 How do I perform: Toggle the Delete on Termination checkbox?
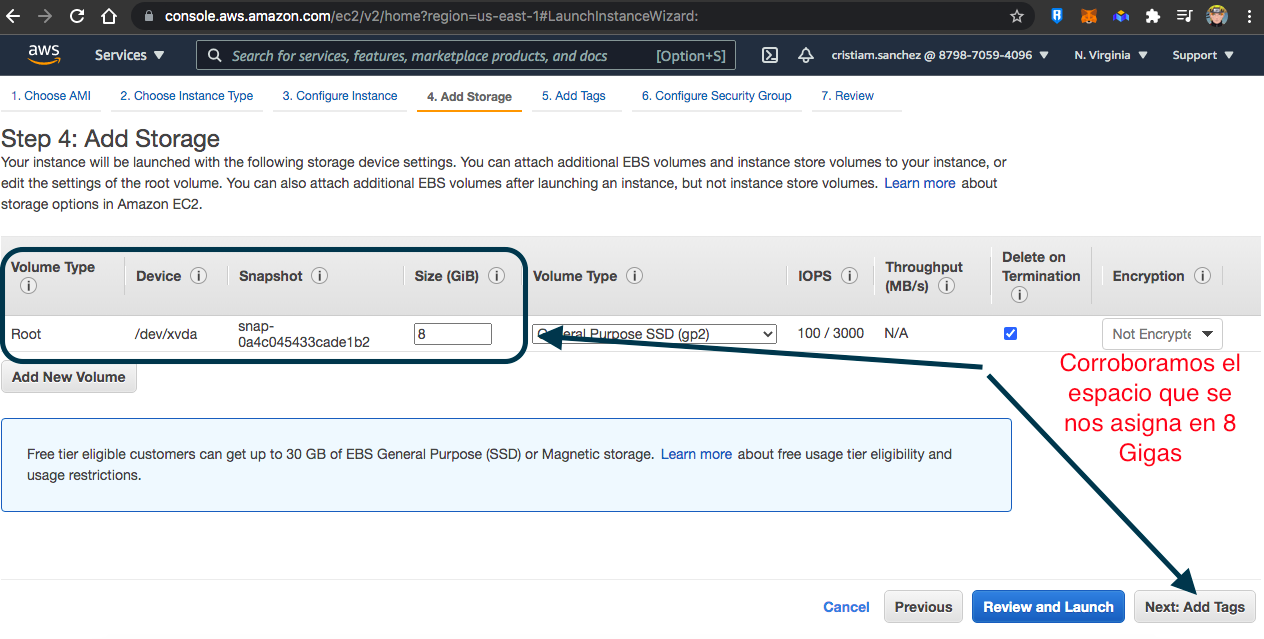coord(1010,334)
